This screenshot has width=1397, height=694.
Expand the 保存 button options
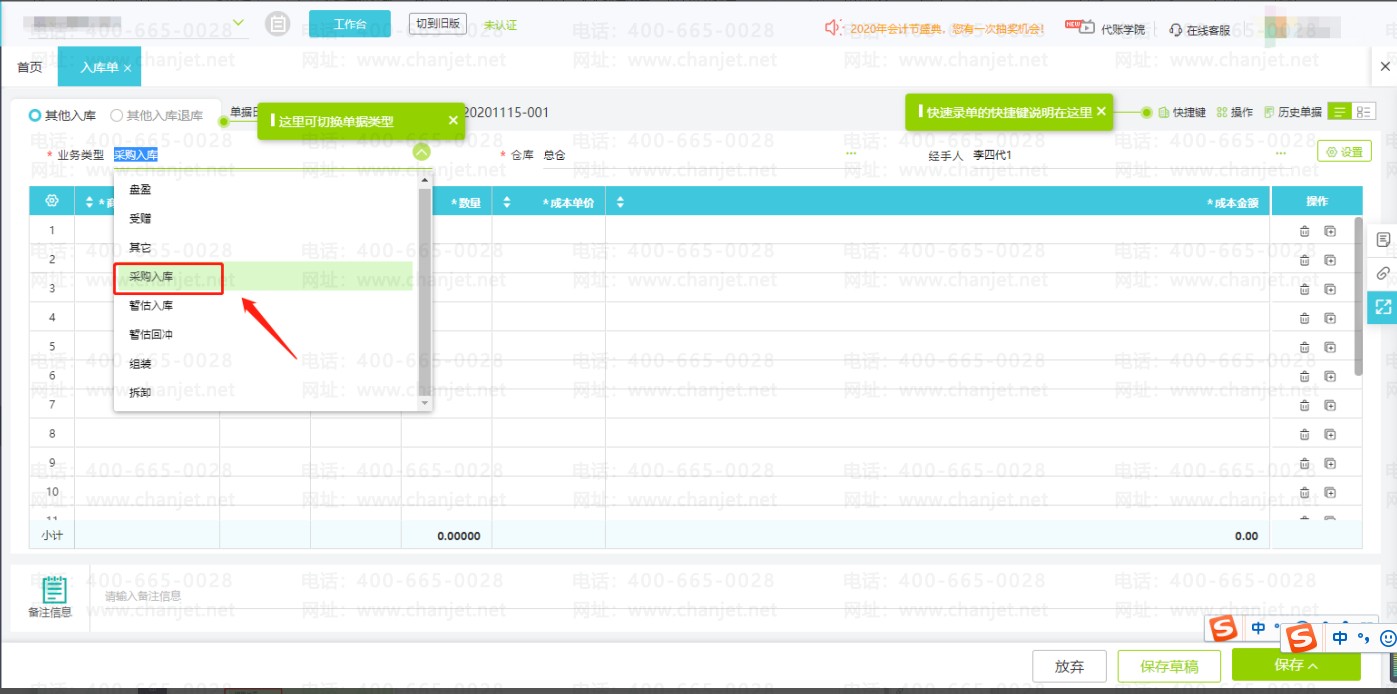(1312, 665)
